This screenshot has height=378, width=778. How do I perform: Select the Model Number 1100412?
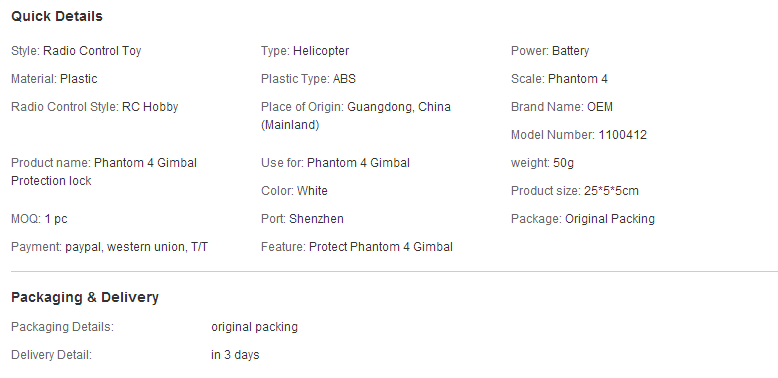coord(579,135)
